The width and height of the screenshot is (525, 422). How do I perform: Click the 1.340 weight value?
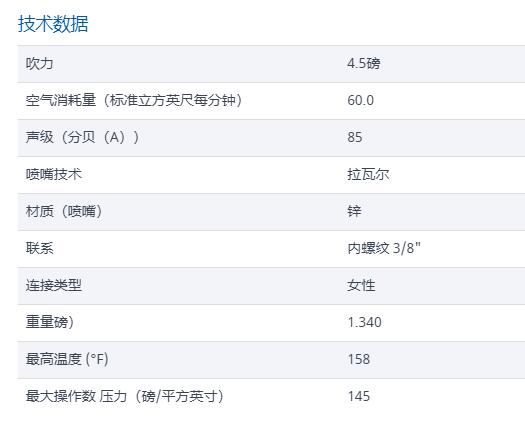coord(365,322)
